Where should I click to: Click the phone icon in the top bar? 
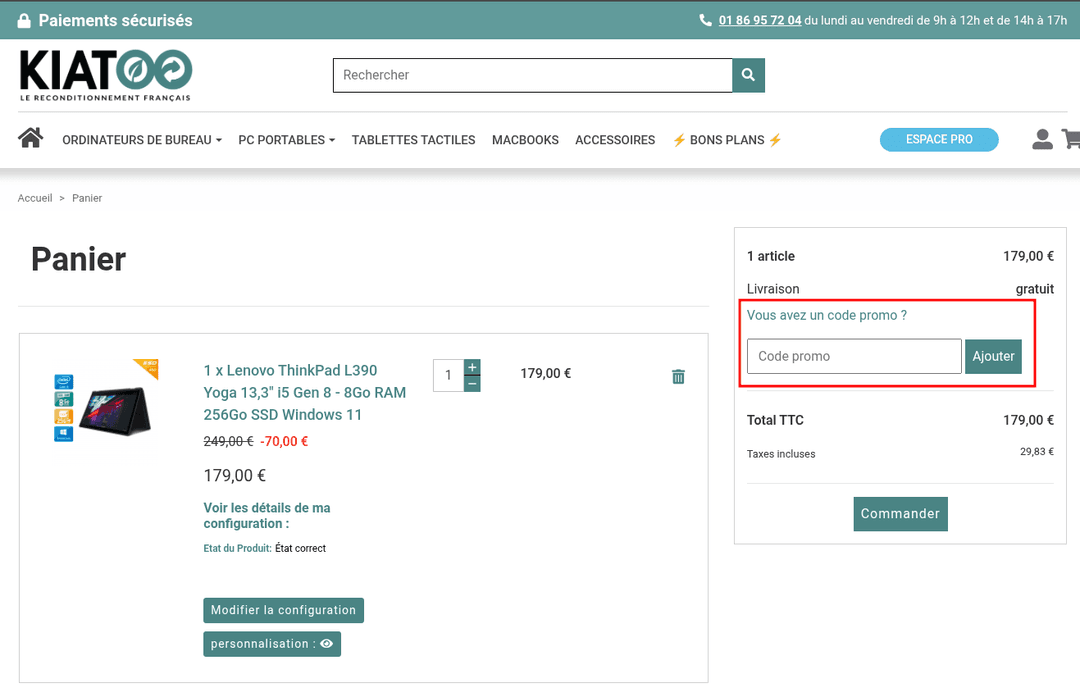point(705,20)
